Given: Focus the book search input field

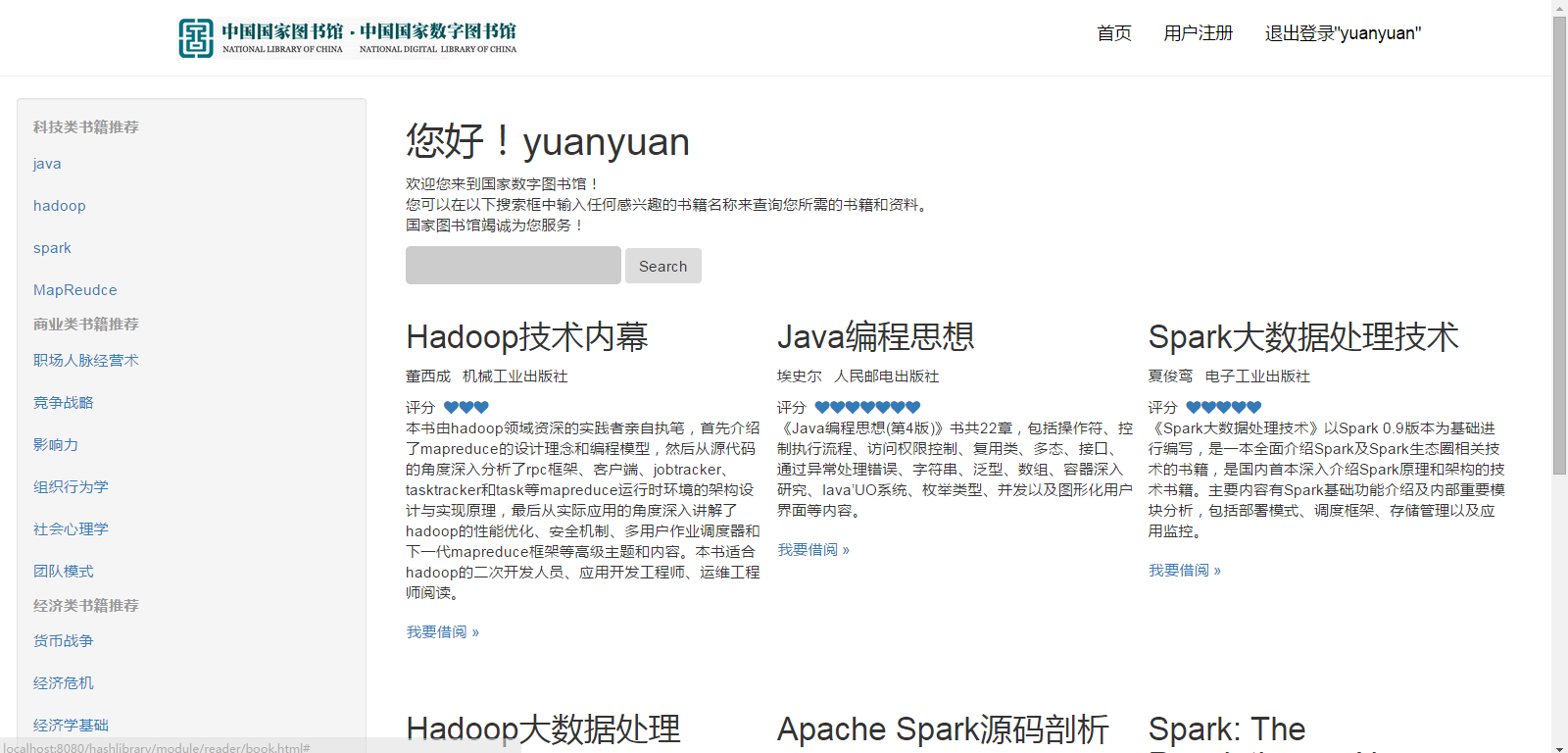Looking at the screenshot, I should click(514, 266).
